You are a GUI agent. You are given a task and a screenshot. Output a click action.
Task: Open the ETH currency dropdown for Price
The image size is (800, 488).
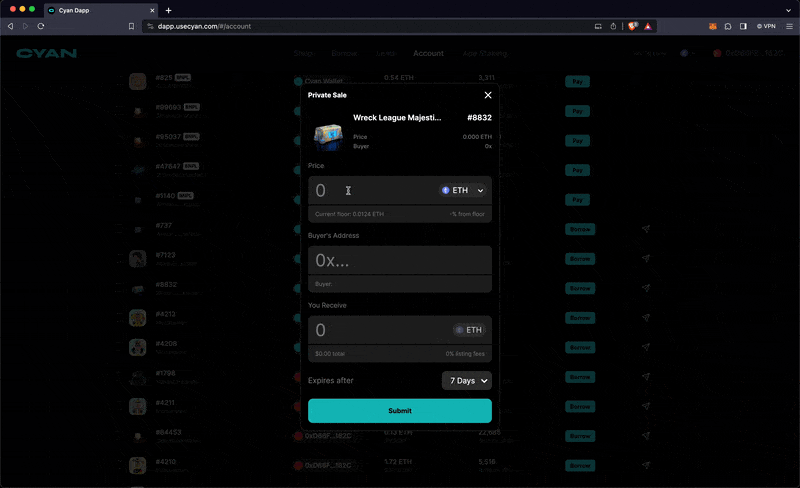[462, 190]
